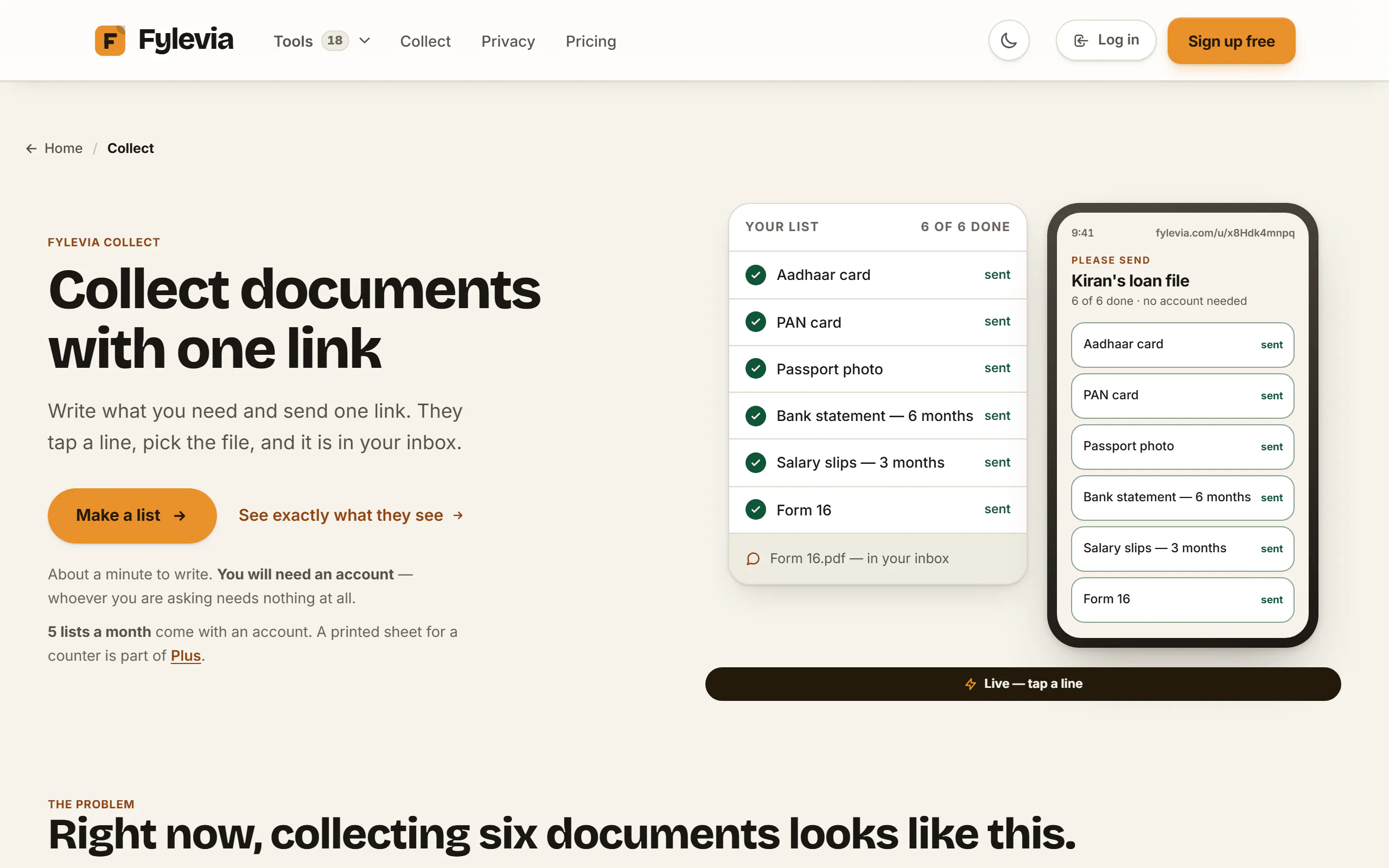The image size is (1389, 868).
Task: Tap the PAN card row in the phone
Action: point(1182,395)
